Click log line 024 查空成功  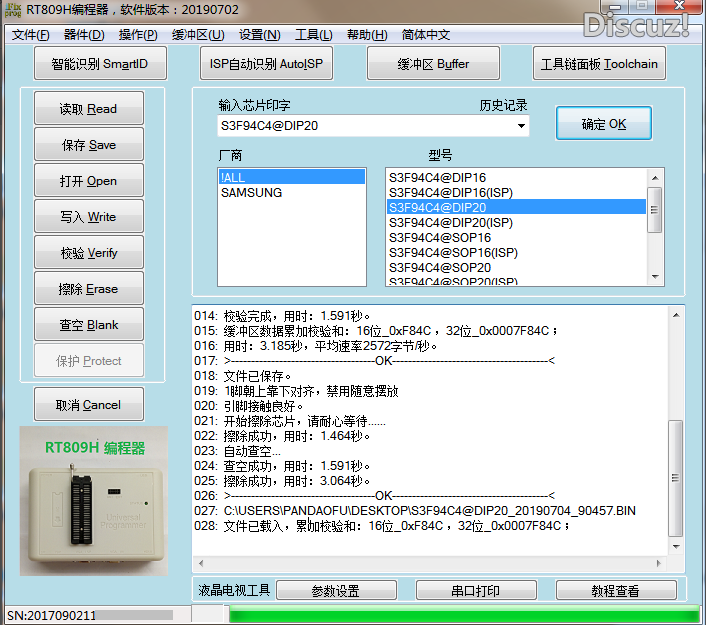(x=296, y=466)
